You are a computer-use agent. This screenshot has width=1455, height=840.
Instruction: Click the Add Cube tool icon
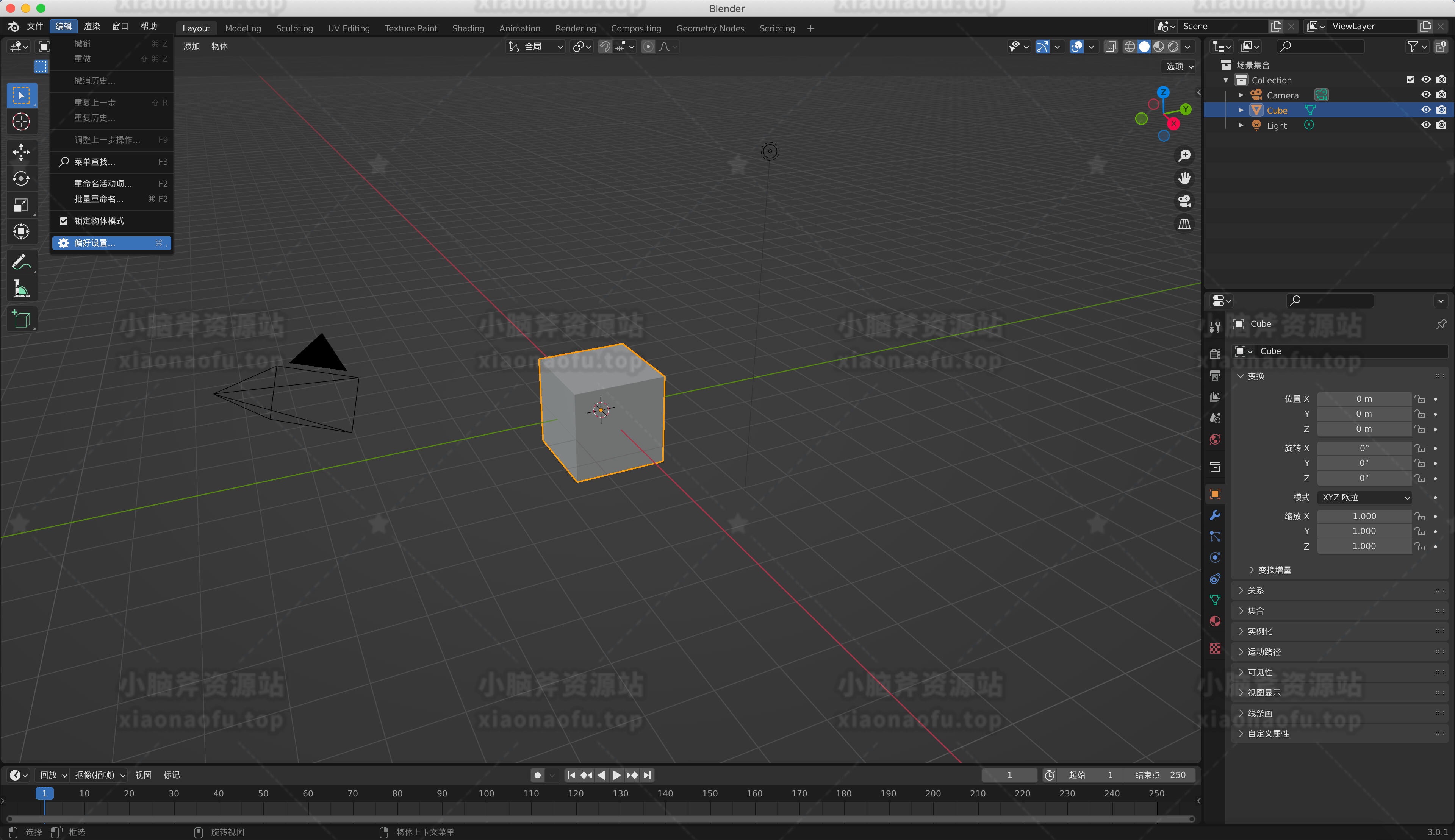(21, 319)
